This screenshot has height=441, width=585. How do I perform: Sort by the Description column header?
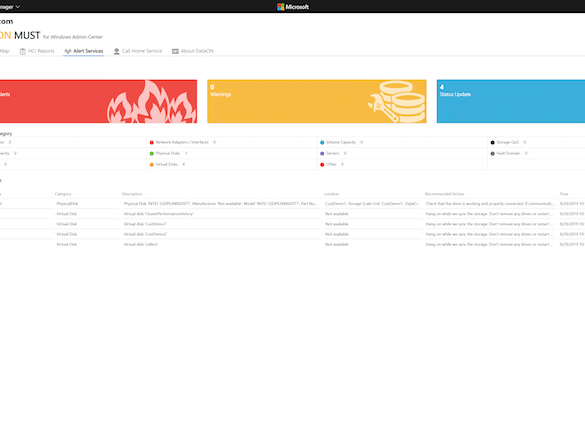(x=132, y=194)
